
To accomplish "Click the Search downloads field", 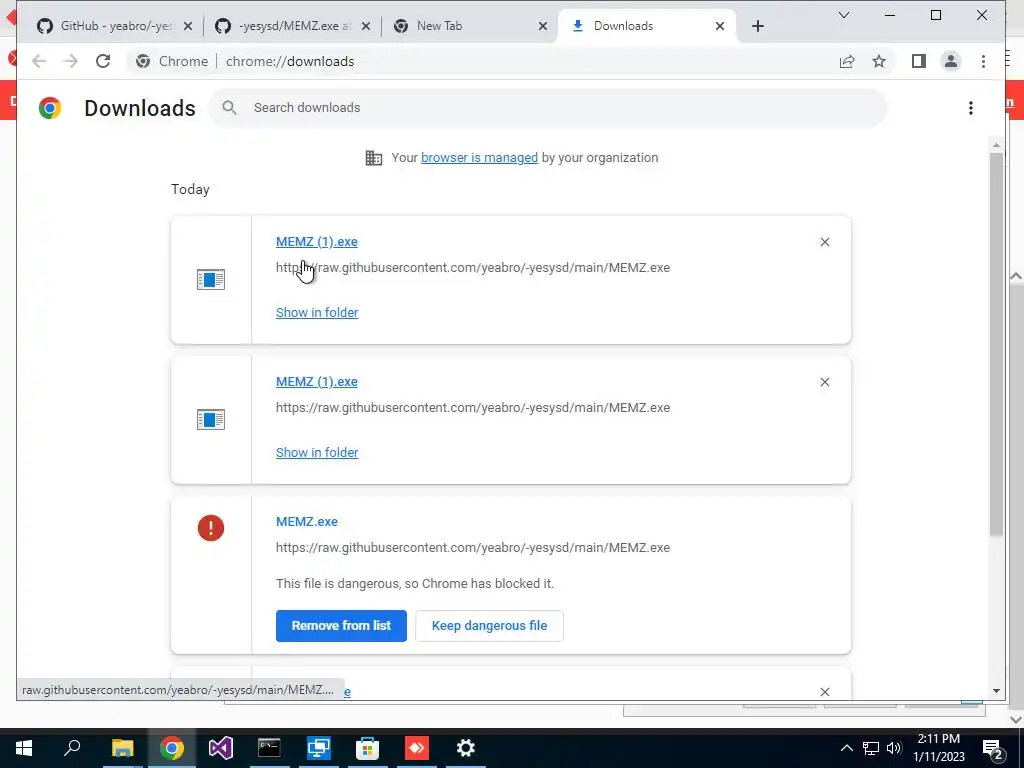I will [x=549, y=108].
